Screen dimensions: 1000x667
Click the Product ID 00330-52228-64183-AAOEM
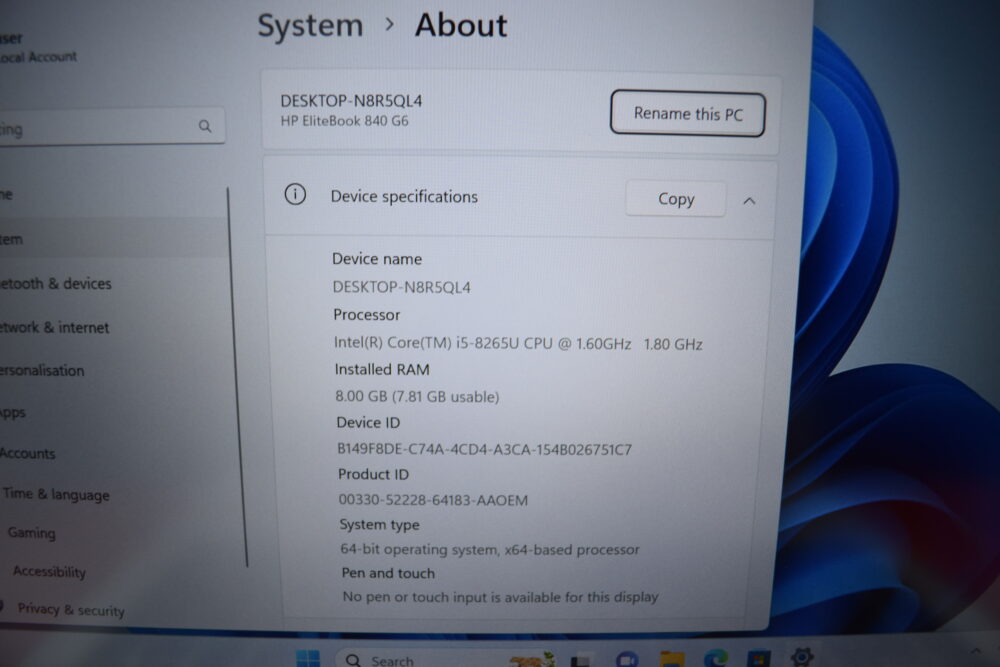[433, 500]
